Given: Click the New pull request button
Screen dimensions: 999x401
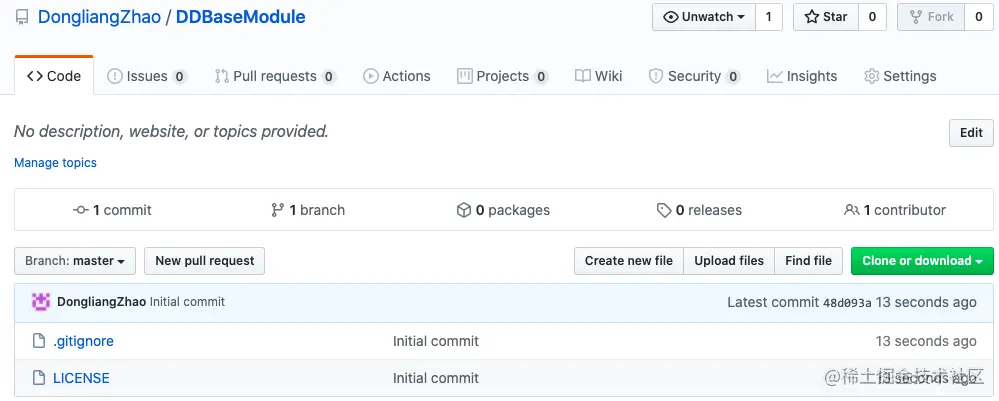Looking at the screenshot, I should point(204,261).
